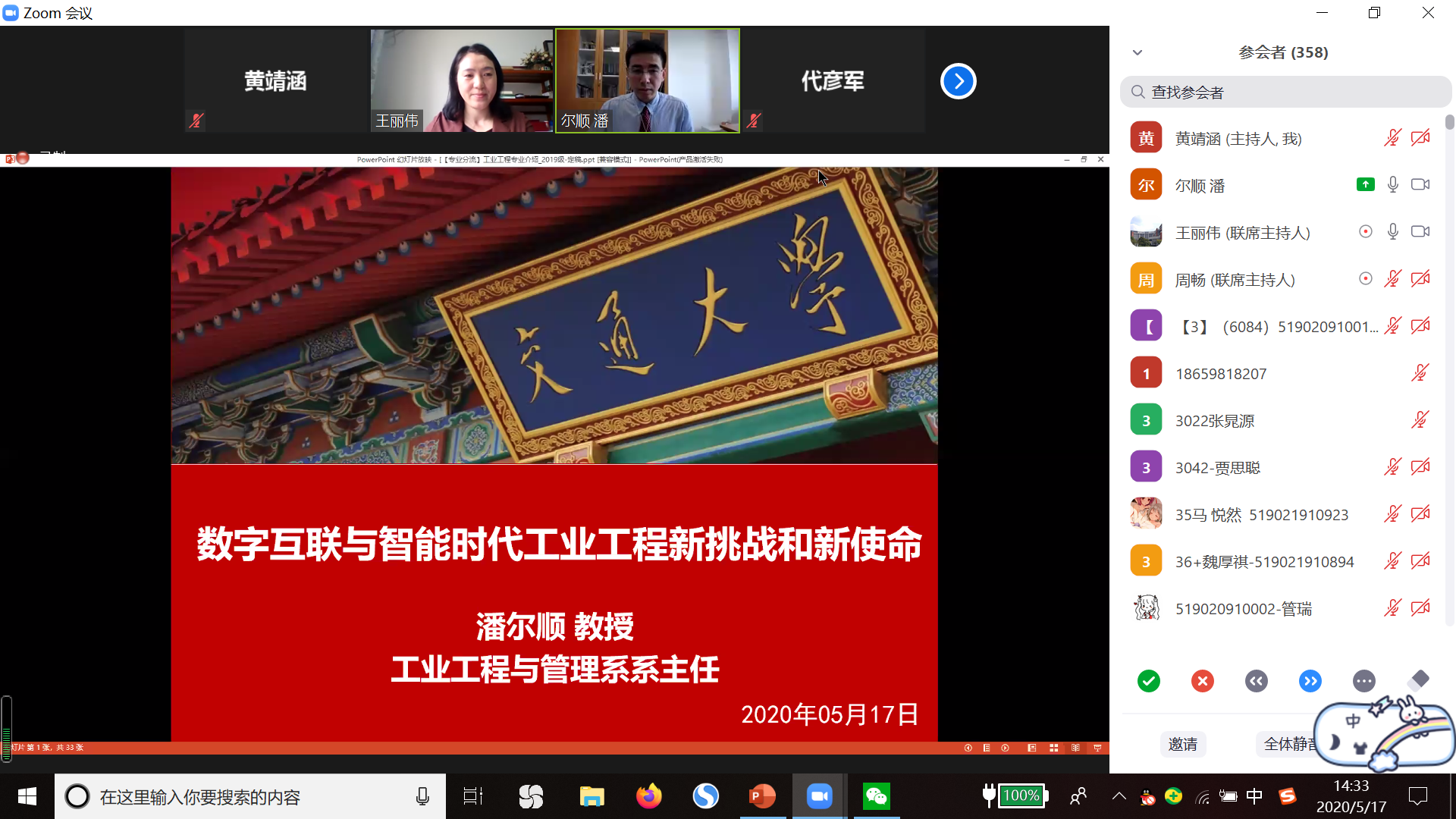Click 尔顺 潘's green screen share indicator
Viewport: 1456px width, 819px height.
1365,184
